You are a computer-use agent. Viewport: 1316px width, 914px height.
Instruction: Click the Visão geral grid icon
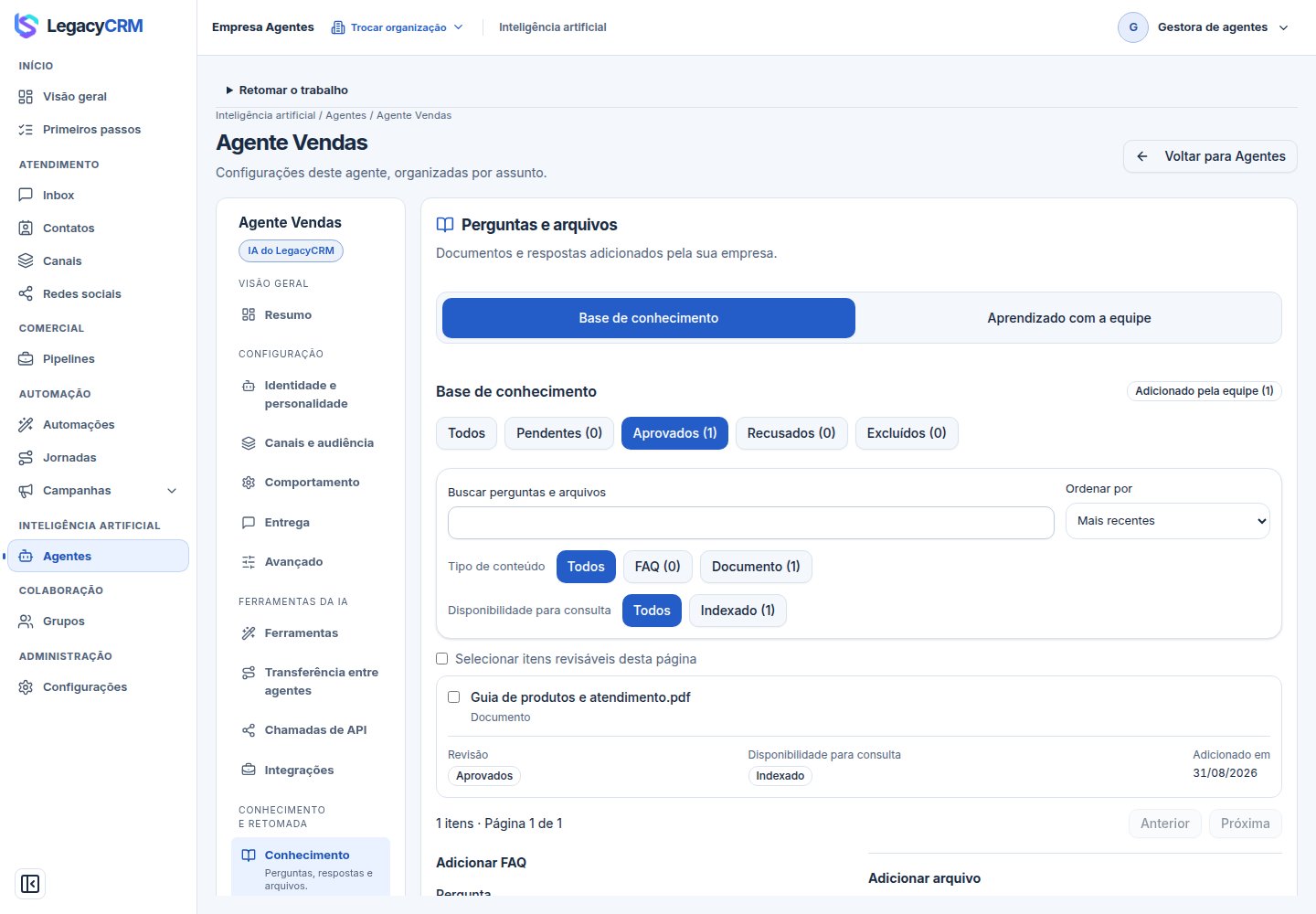[26, 96]
